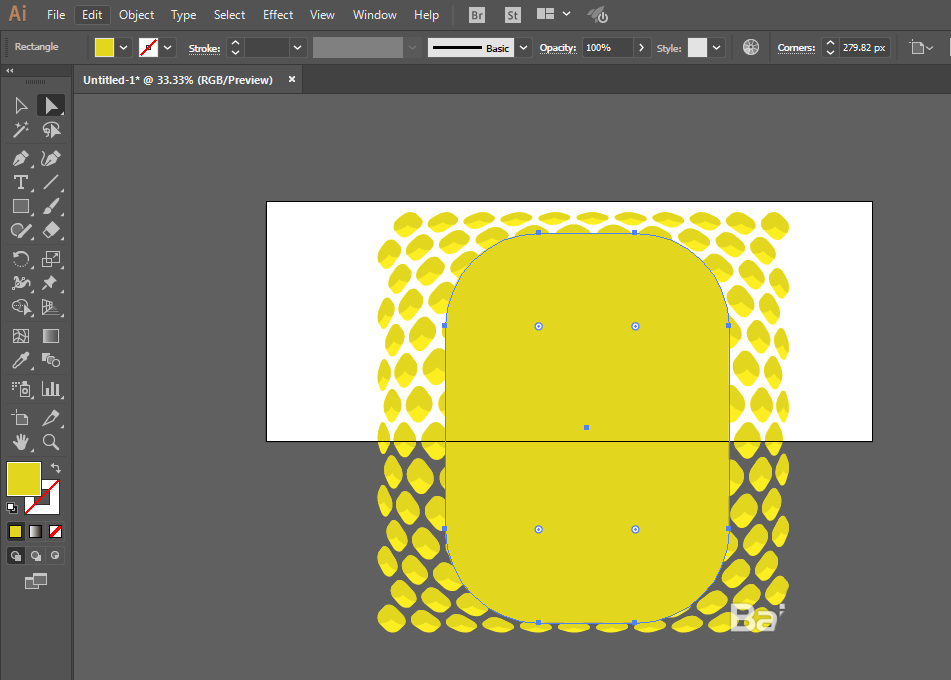Open the fill color dropdown

point(123,47)
